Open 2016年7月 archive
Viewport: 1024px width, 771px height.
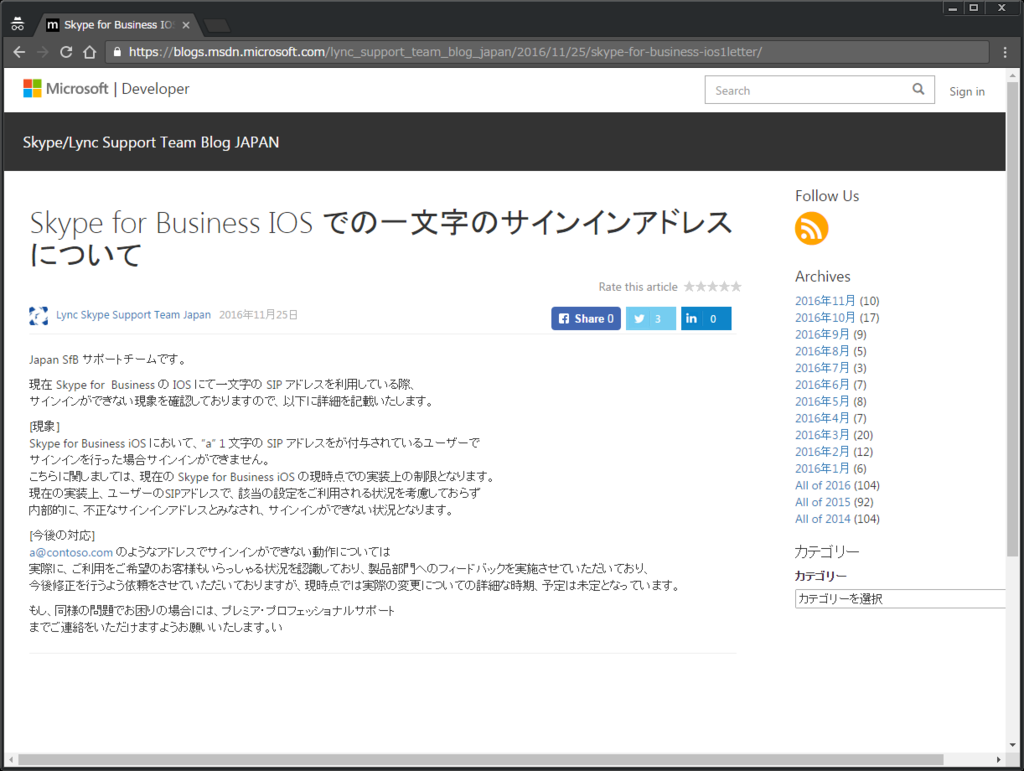click(x=822, y=368)
